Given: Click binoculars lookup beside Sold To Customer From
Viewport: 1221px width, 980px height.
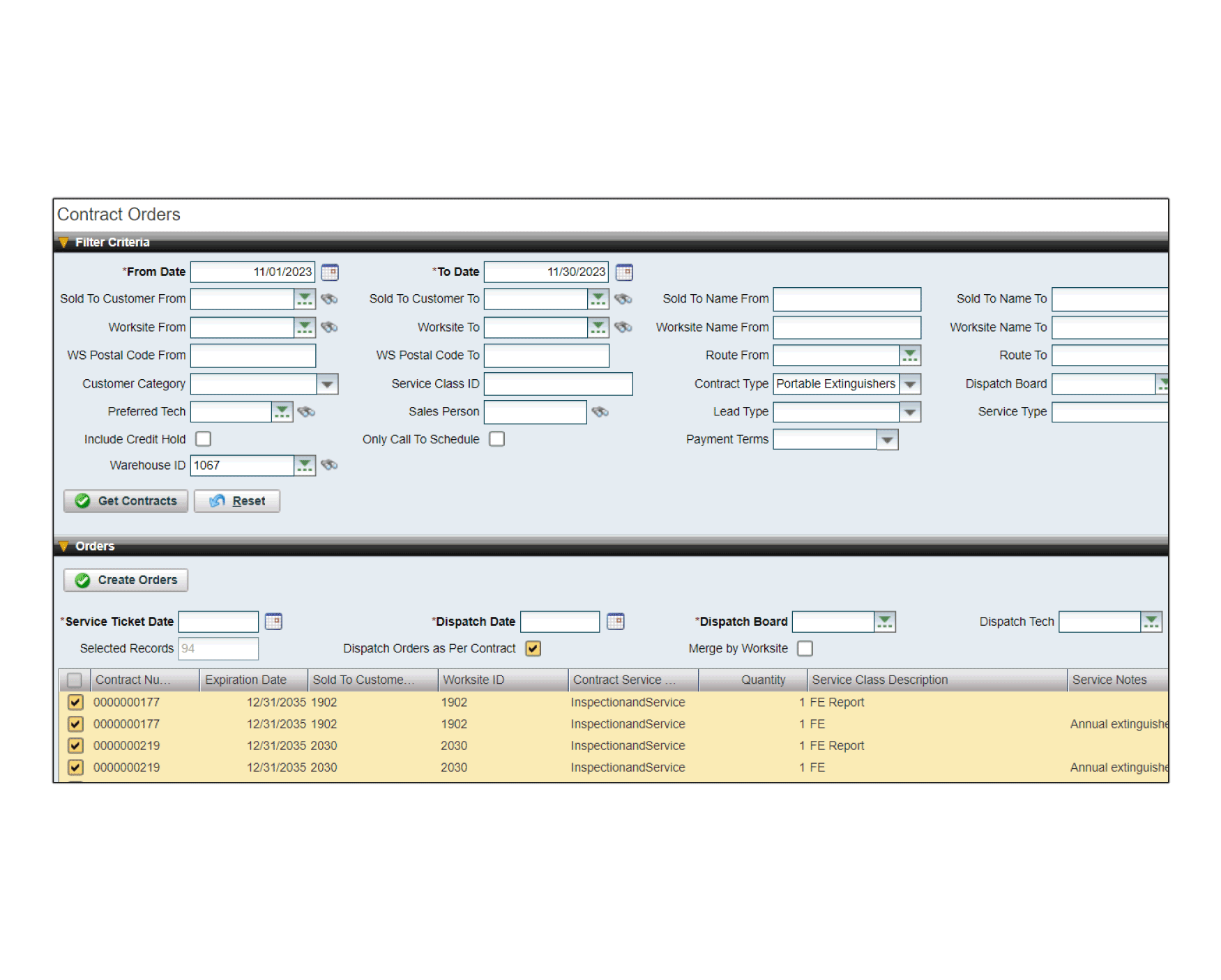Looking at the screenshot, I should click(329, 299).
